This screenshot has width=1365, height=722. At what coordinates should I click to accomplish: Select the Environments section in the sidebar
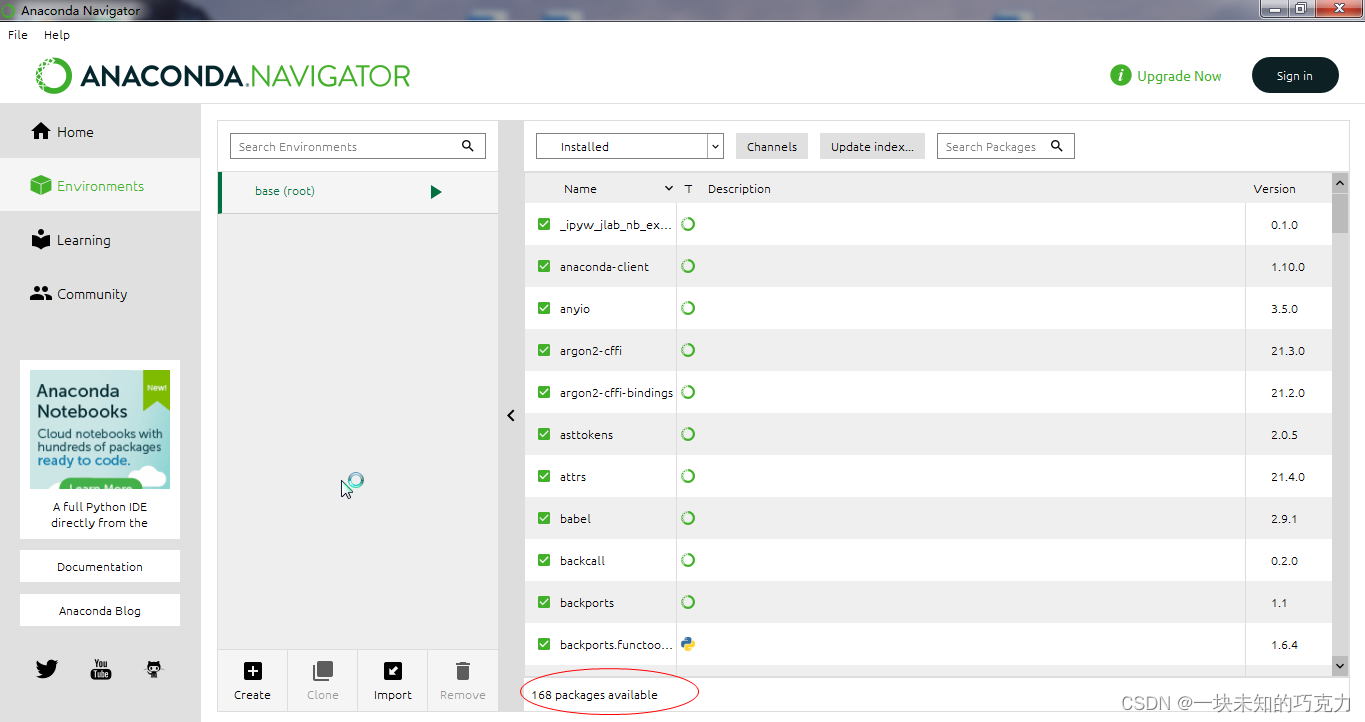point(100,186)
